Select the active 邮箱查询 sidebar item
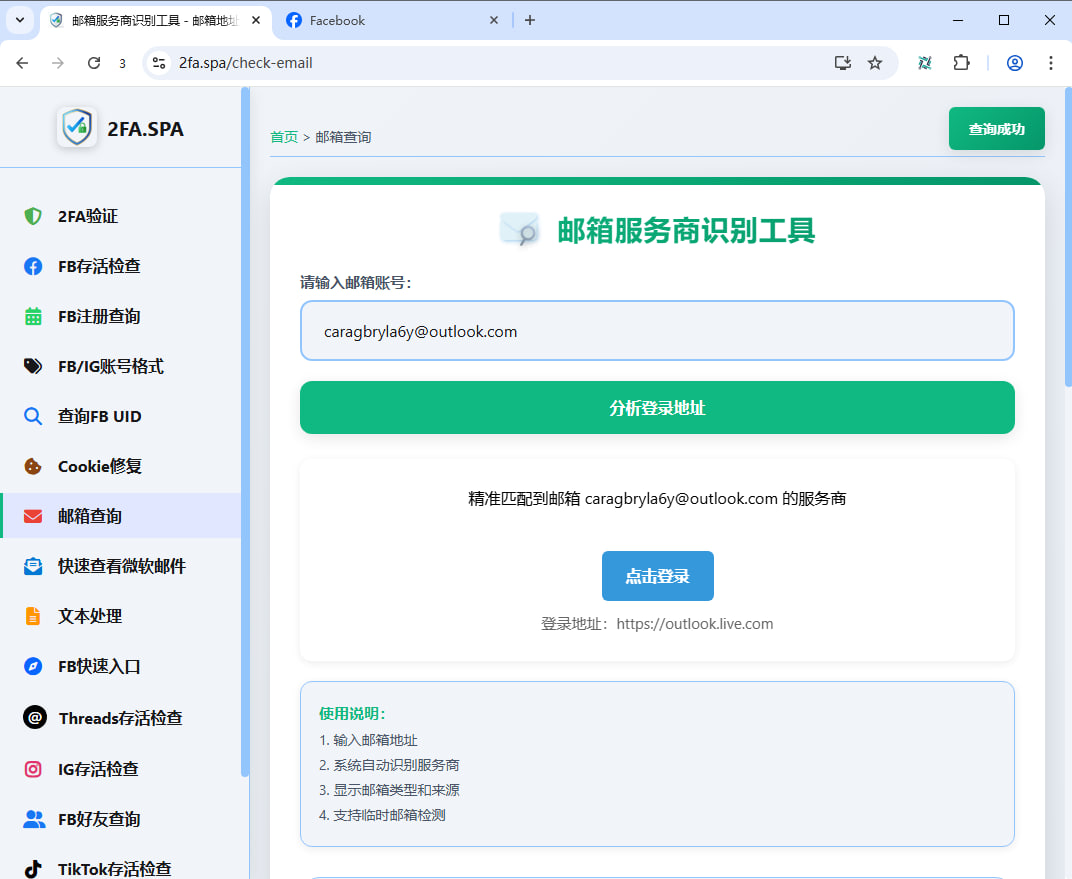The height and width of the screenshot is (879, 1072). 120,516
